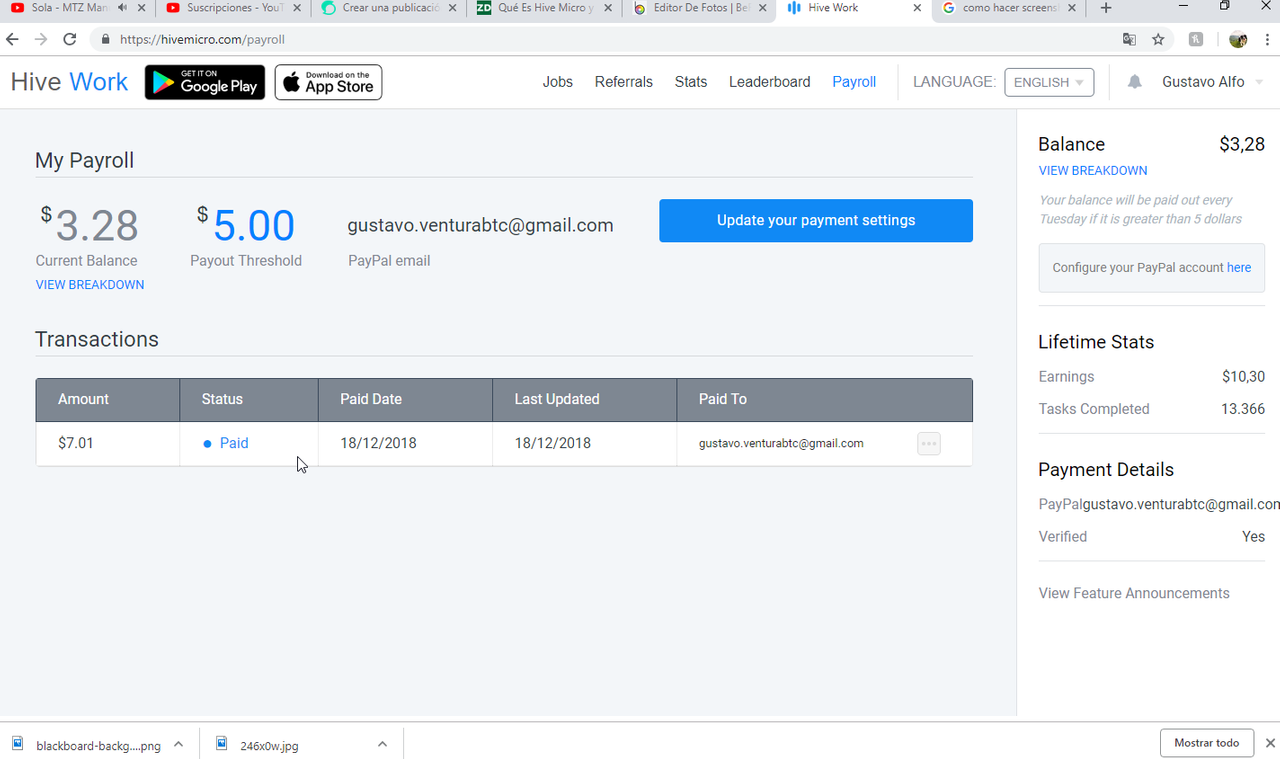Image resolution: width=1280 pixels, height=759 pixels.
Task: Switch to Suscripciones - YouTube tab
Action: click(x=232, y=8)
